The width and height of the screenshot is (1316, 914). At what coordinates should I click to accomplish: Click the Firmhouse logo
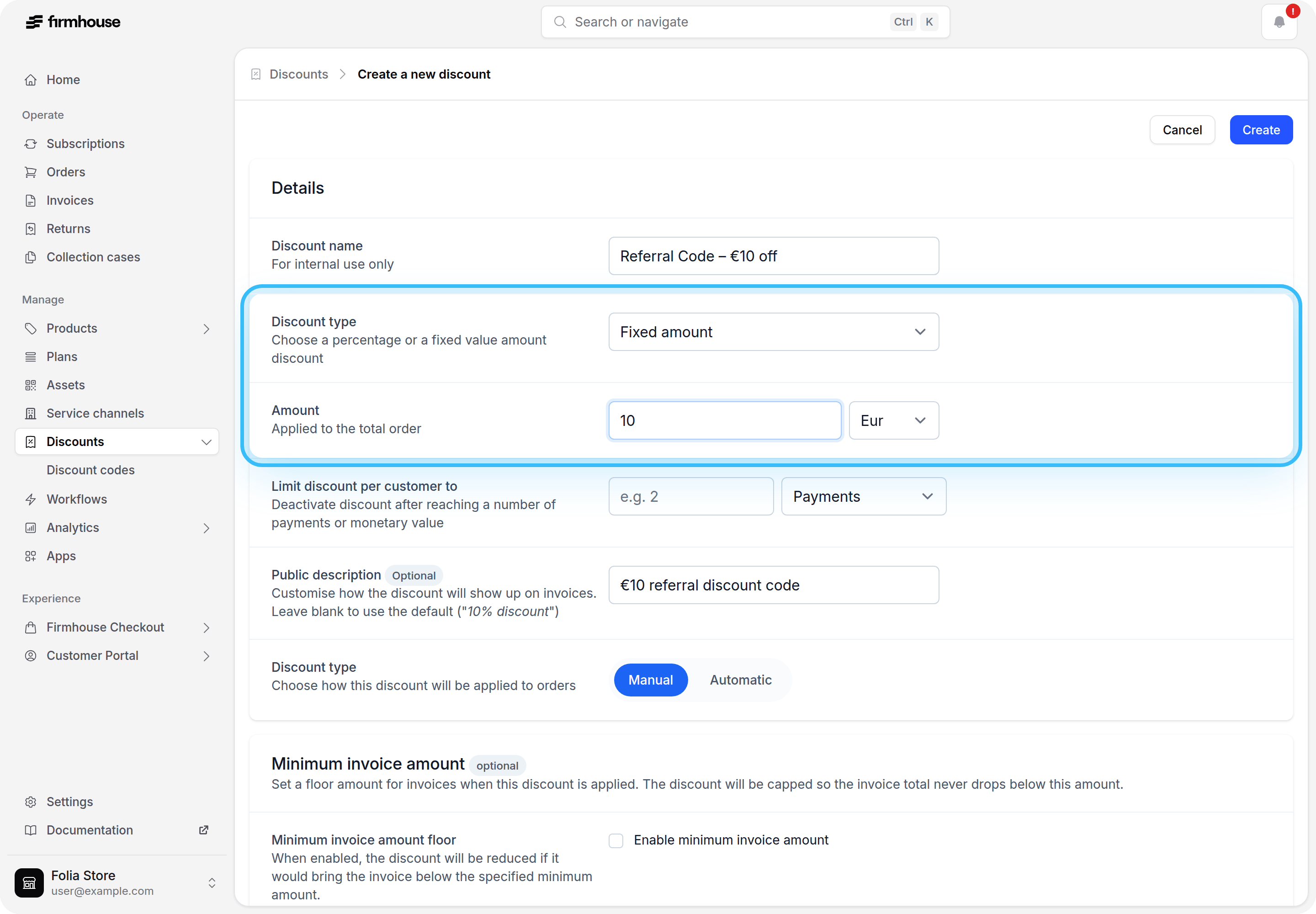pos(73,22)
